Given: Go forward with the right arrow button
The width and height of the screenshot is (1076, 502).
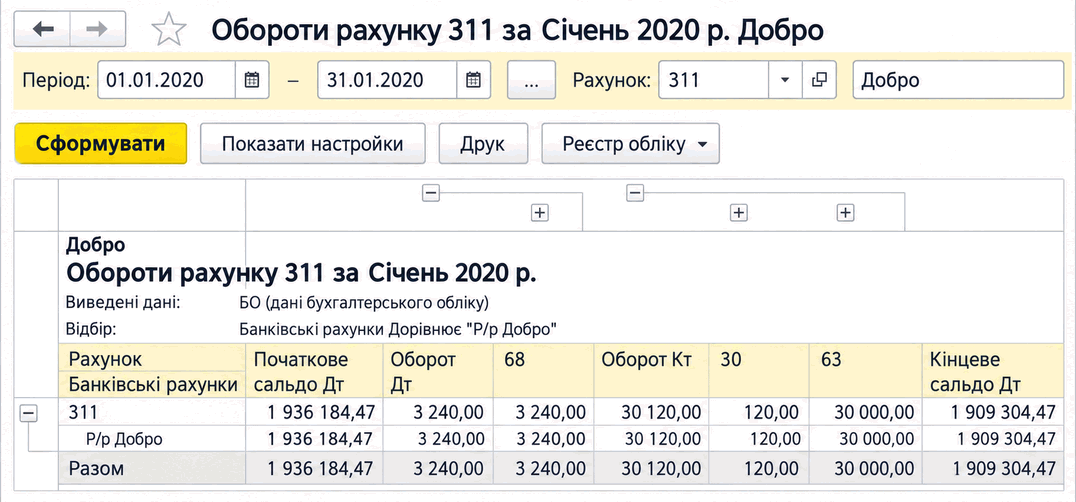Looking at the screenshot, I should click(x=97, y=29).
